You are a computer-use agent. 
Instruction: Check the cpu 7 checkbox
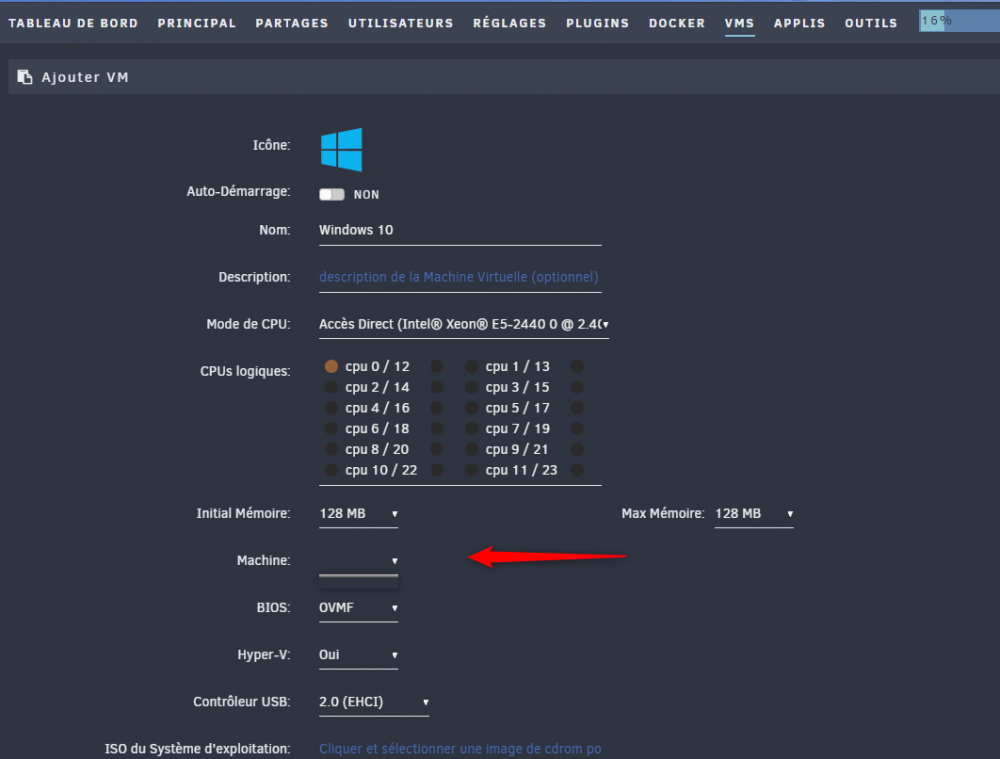(x=471, y=429)
